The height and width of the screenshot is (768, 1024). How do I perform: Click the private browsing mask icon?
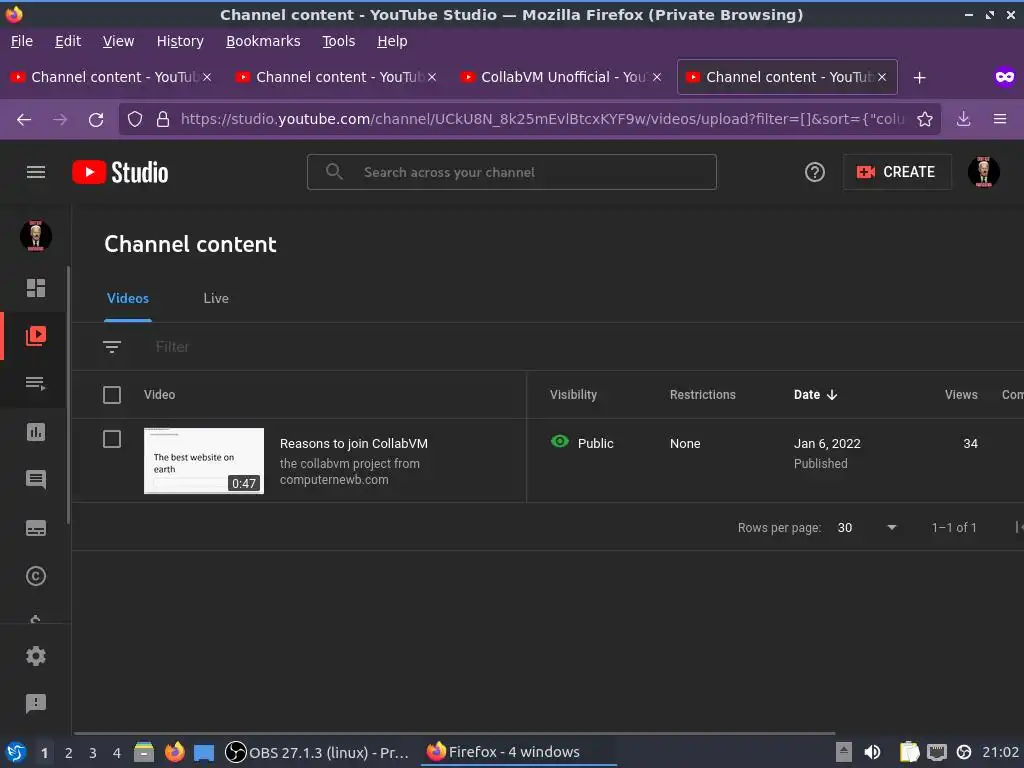[x=1004, y=77]
